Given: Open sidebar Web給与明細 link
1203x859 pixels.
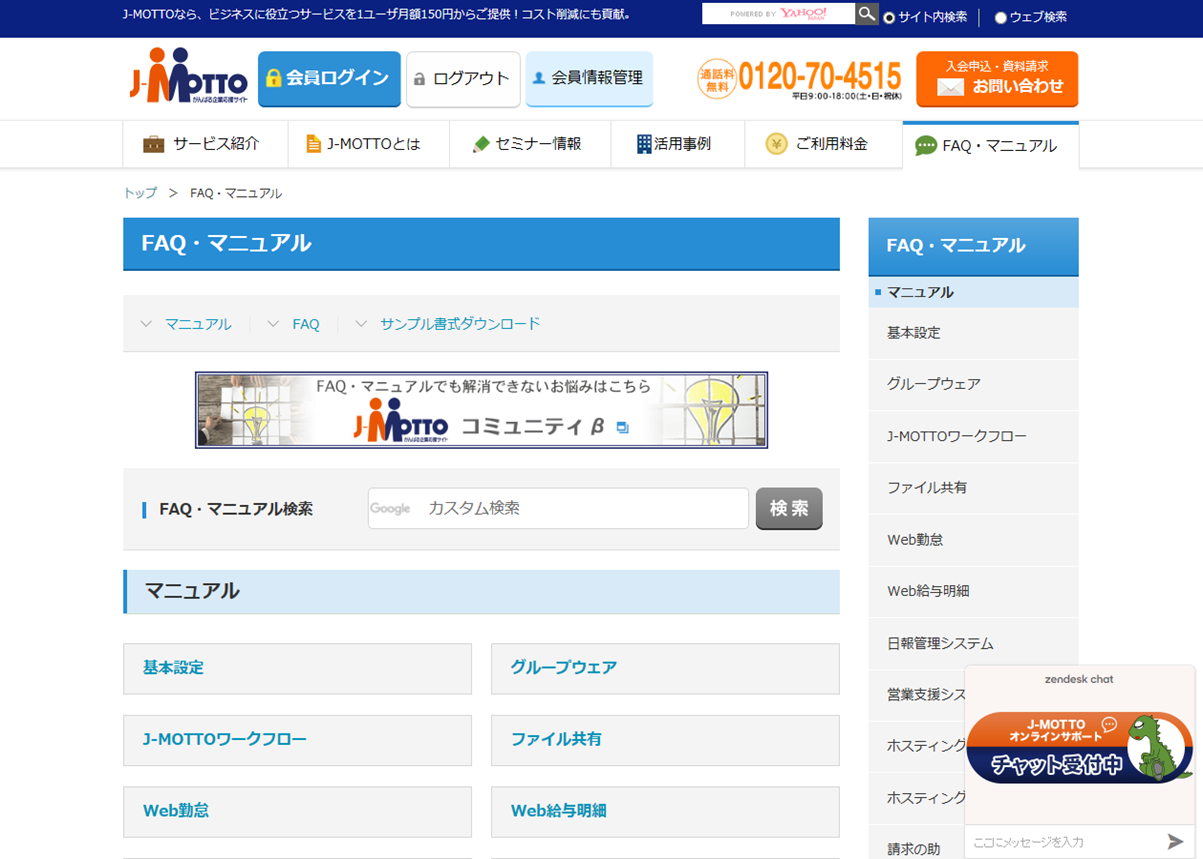Looking at the screenshot, I should click(973, 591).
